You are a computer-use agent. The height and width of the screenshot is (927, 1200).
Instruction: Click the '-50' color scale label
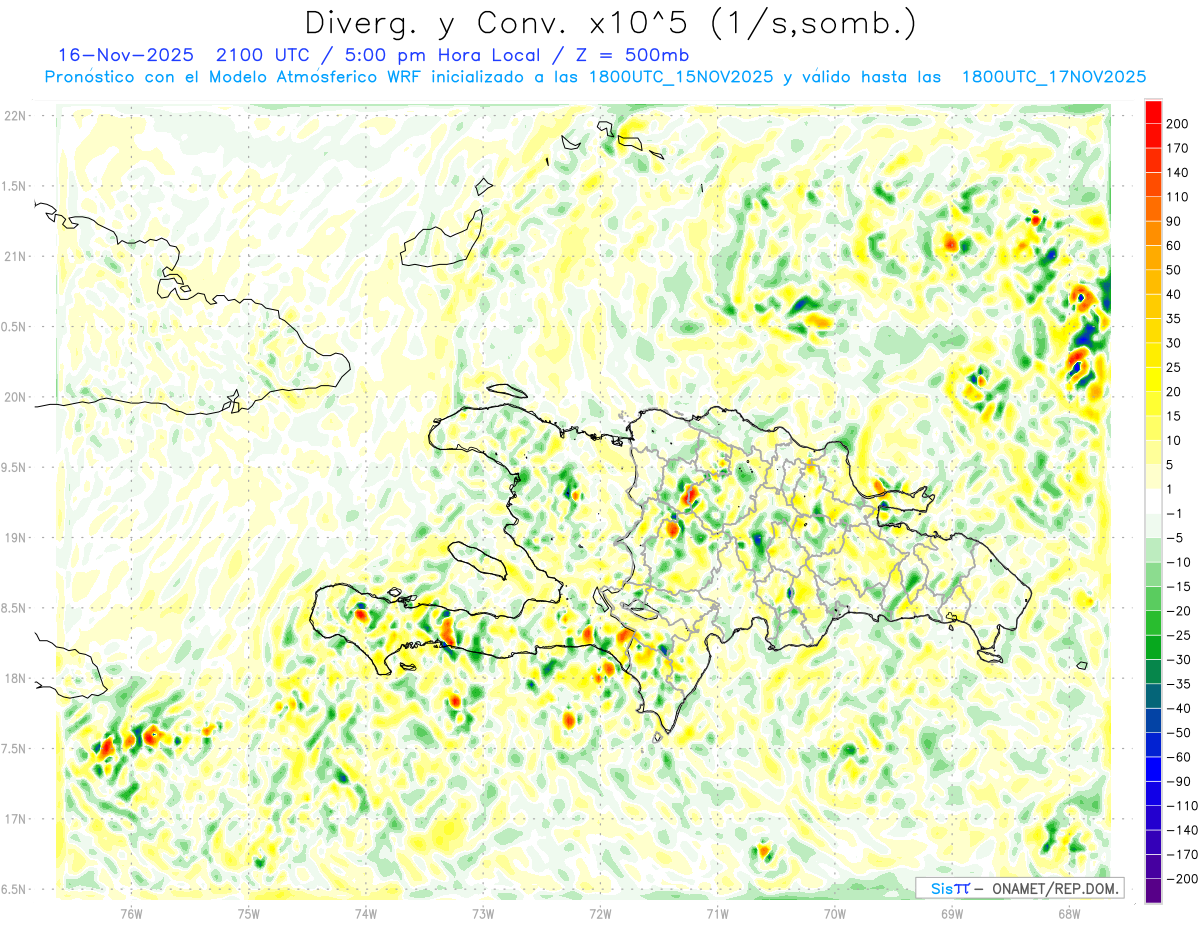pyautogui.click(x=1177, y=732)
